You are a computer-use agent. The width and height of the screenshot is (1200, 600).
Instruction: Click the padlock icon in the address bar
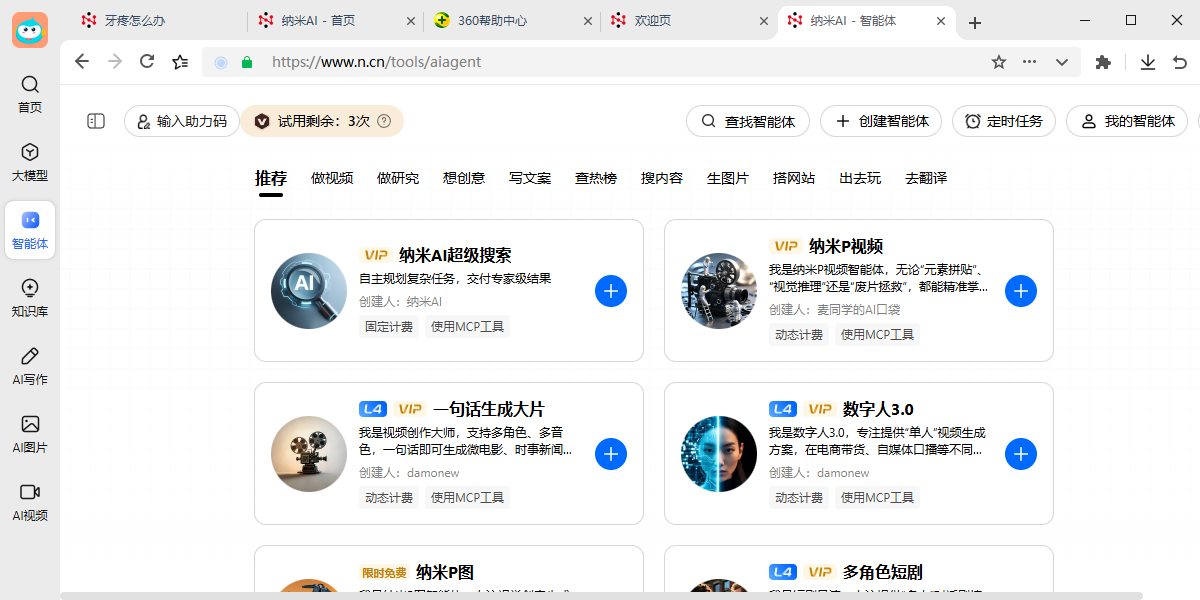[x=246, y=61]
